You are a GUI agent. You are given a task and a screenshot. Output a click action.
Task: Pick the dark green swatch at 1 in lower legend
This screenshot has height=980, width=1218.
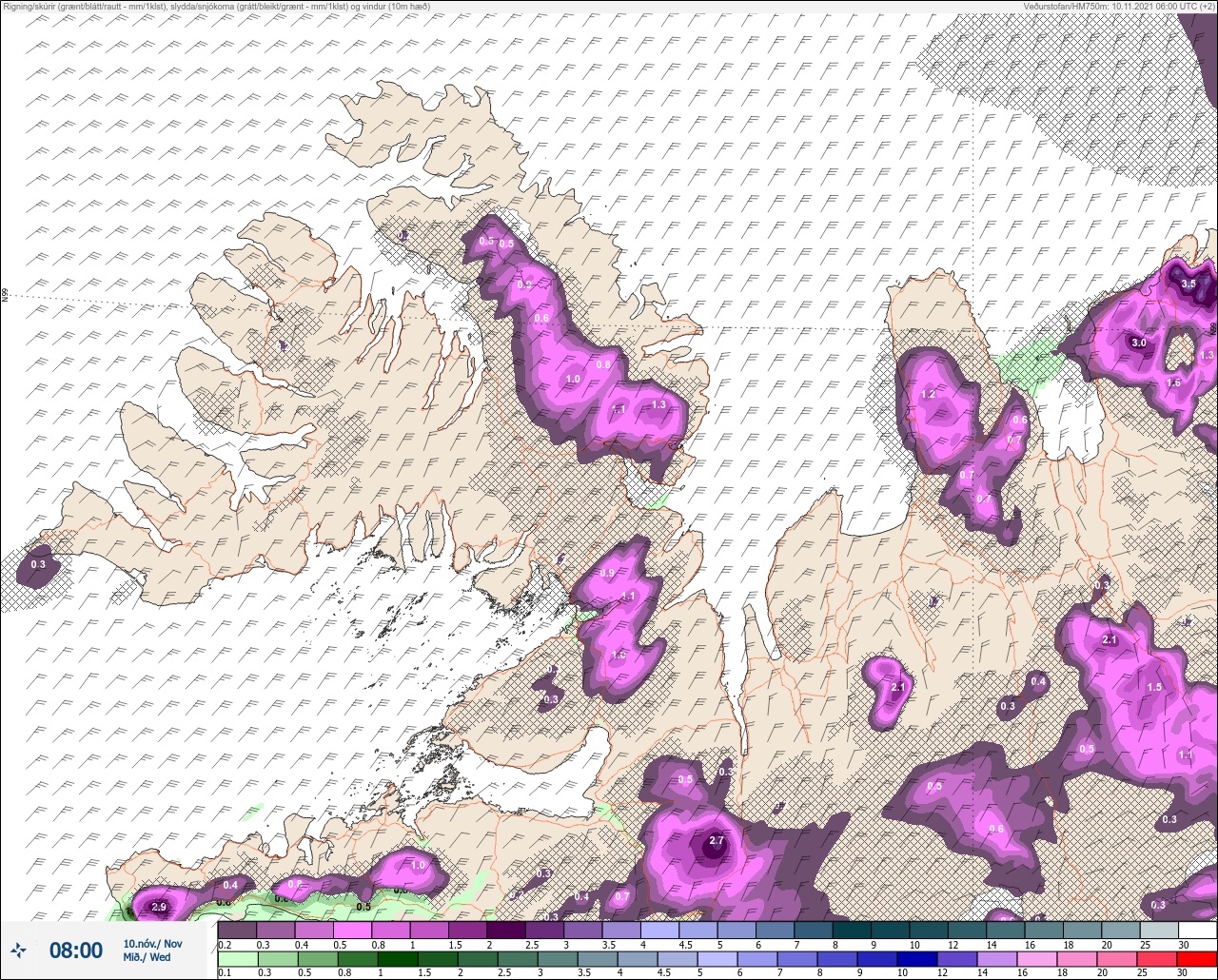(x=399, y=957)
